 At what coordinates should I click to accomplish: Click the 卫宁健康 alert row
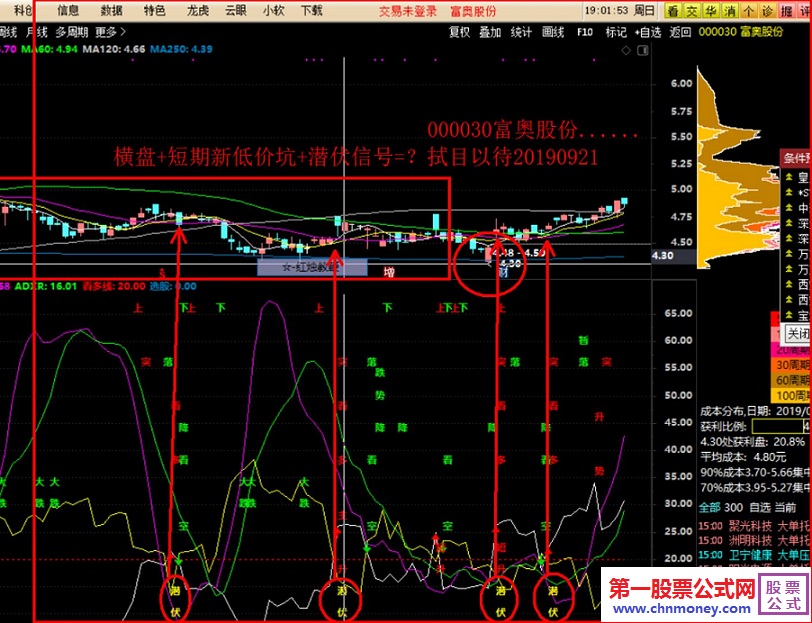tap(755, 555)
